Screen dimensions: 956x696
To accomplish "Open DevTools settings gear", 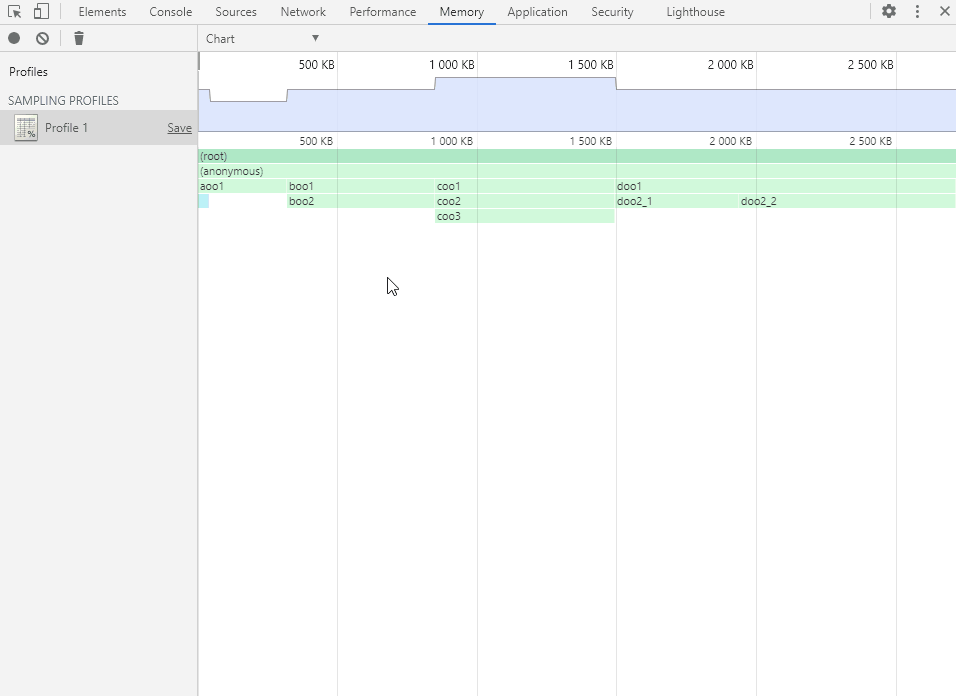I will (x=889, y=12).
